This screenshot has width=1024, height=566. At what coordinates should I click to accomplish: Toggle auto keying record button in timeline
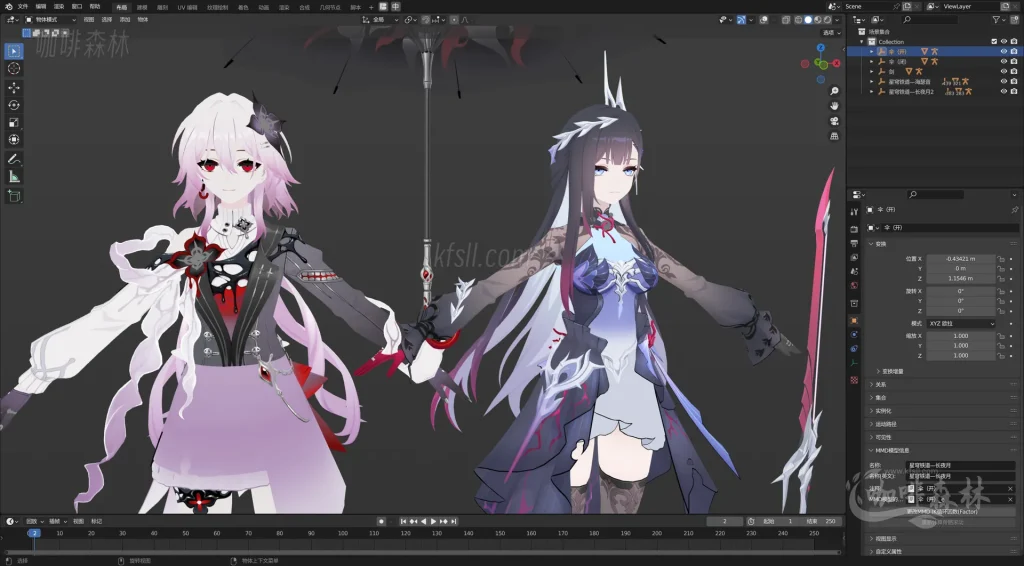(x=381, y=521)
